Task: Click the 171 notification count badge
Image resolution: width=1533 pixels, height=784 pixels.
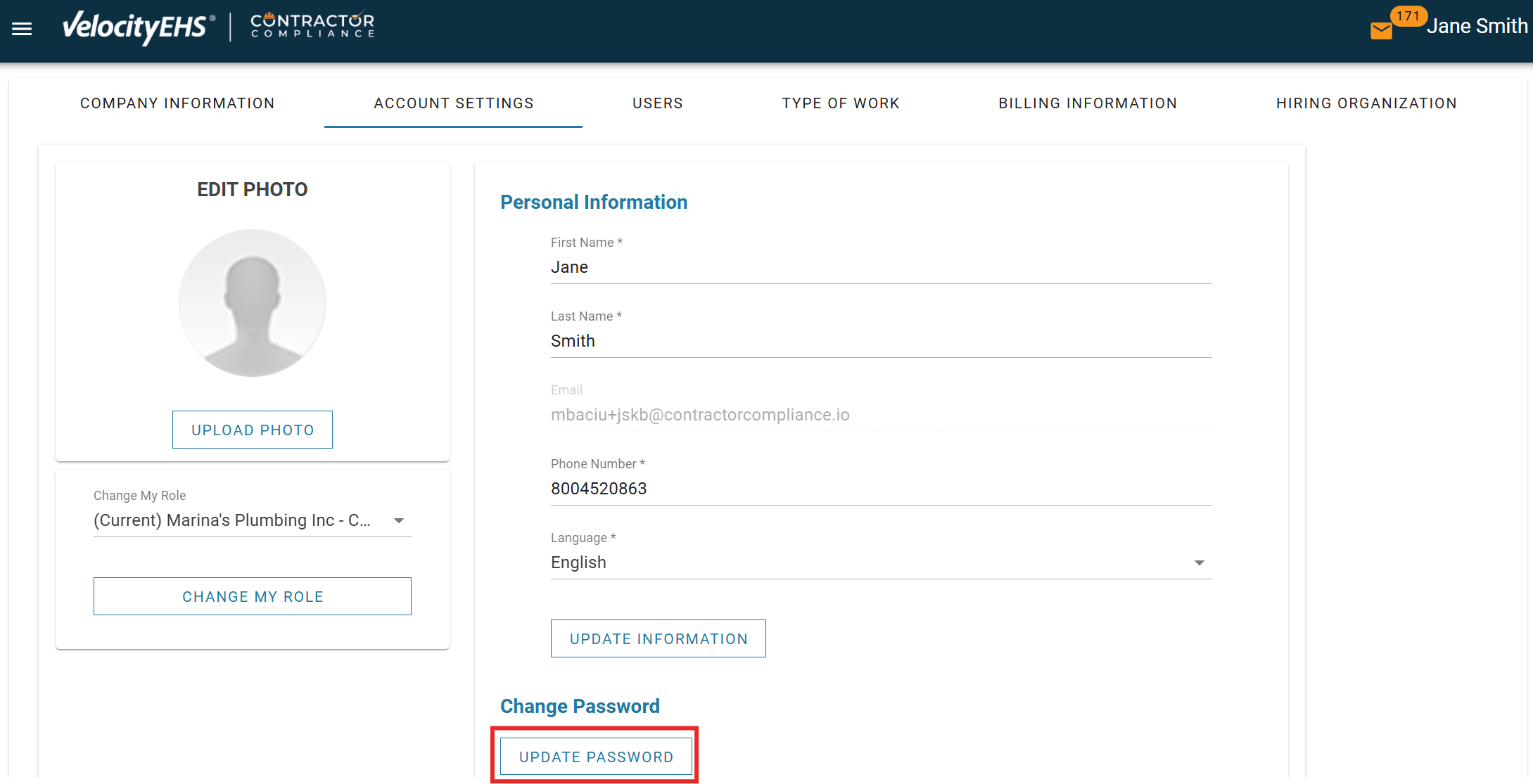Action: pyautogui.click(x=1408, y=16)
